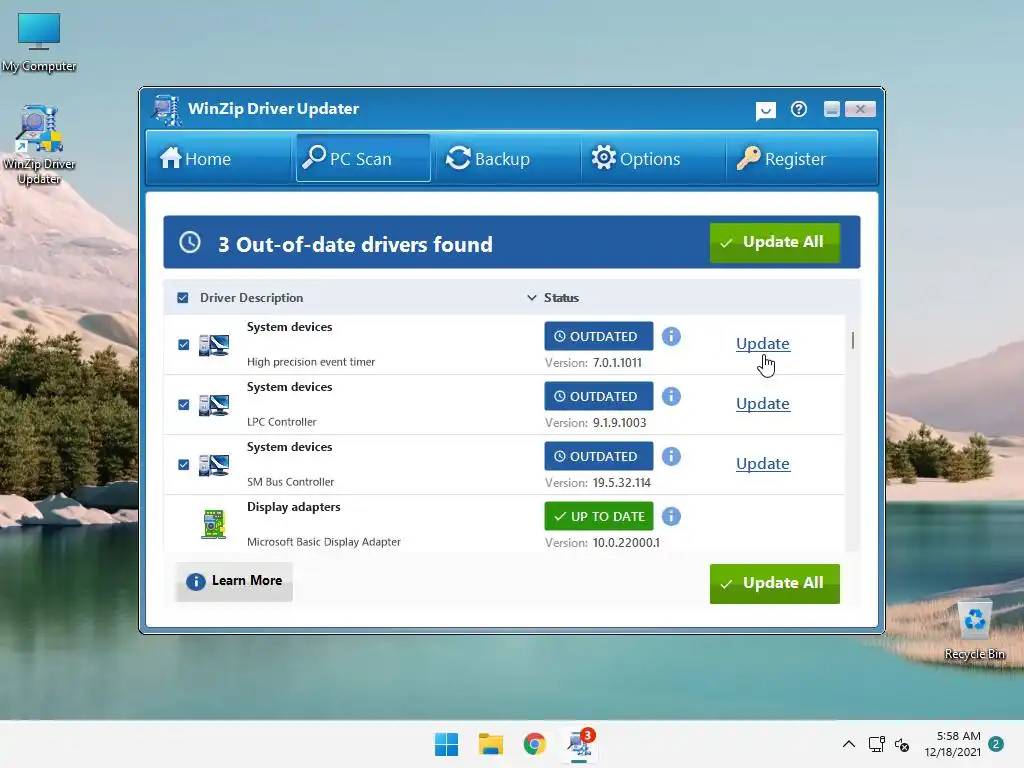Click the Driver Description column header
The image size is (1024, 768).
251,298
